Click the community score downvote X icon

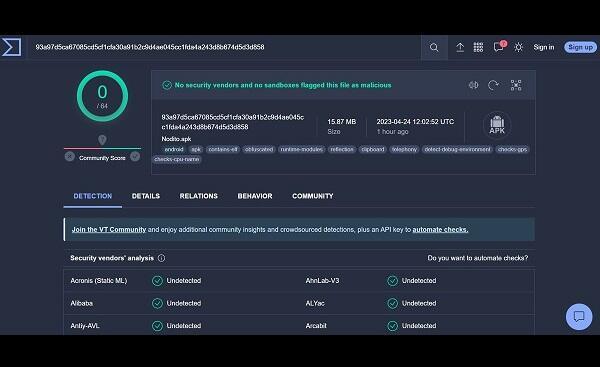tap(70, 157)
